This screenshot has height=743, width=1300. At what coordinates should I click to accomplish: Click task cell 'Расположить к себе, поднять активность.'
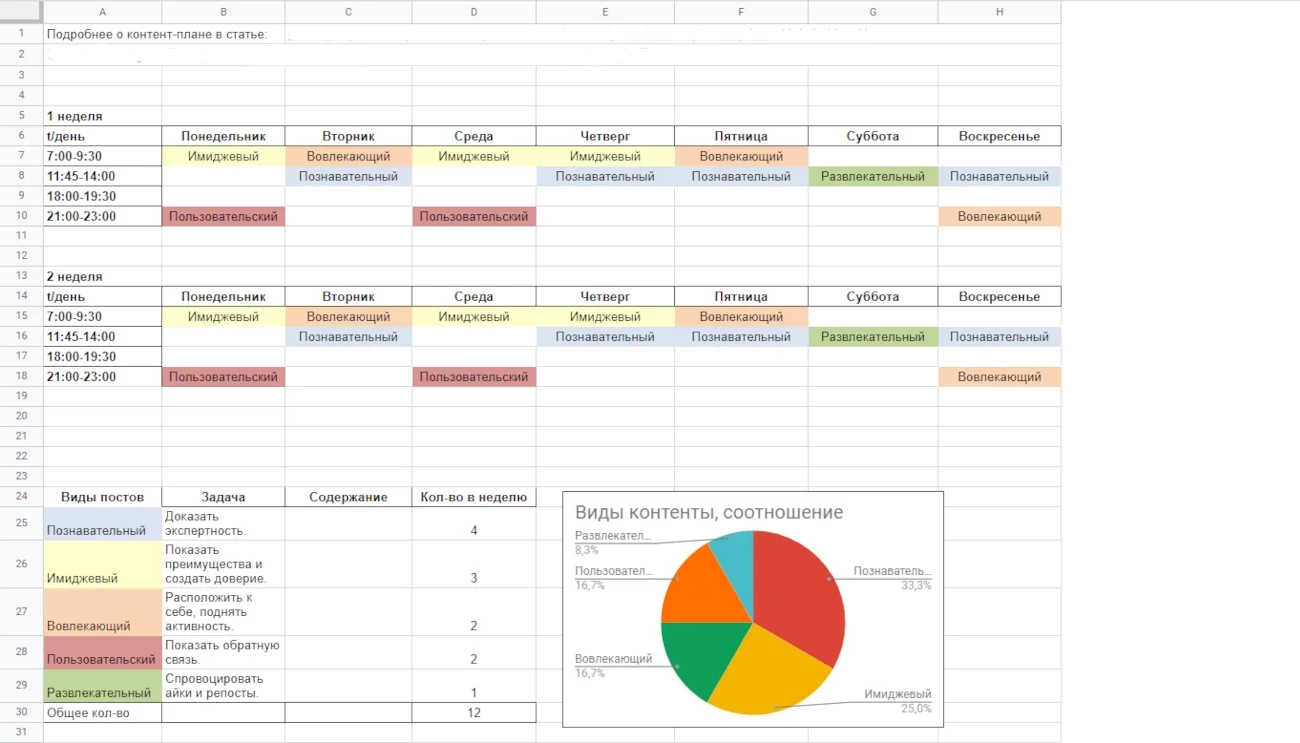point(223,612)
